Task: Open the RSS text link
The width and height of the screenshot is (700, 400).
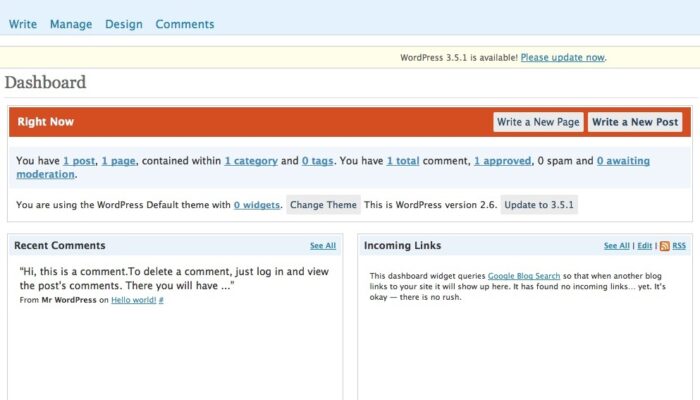Action: [x=679, y=246]
